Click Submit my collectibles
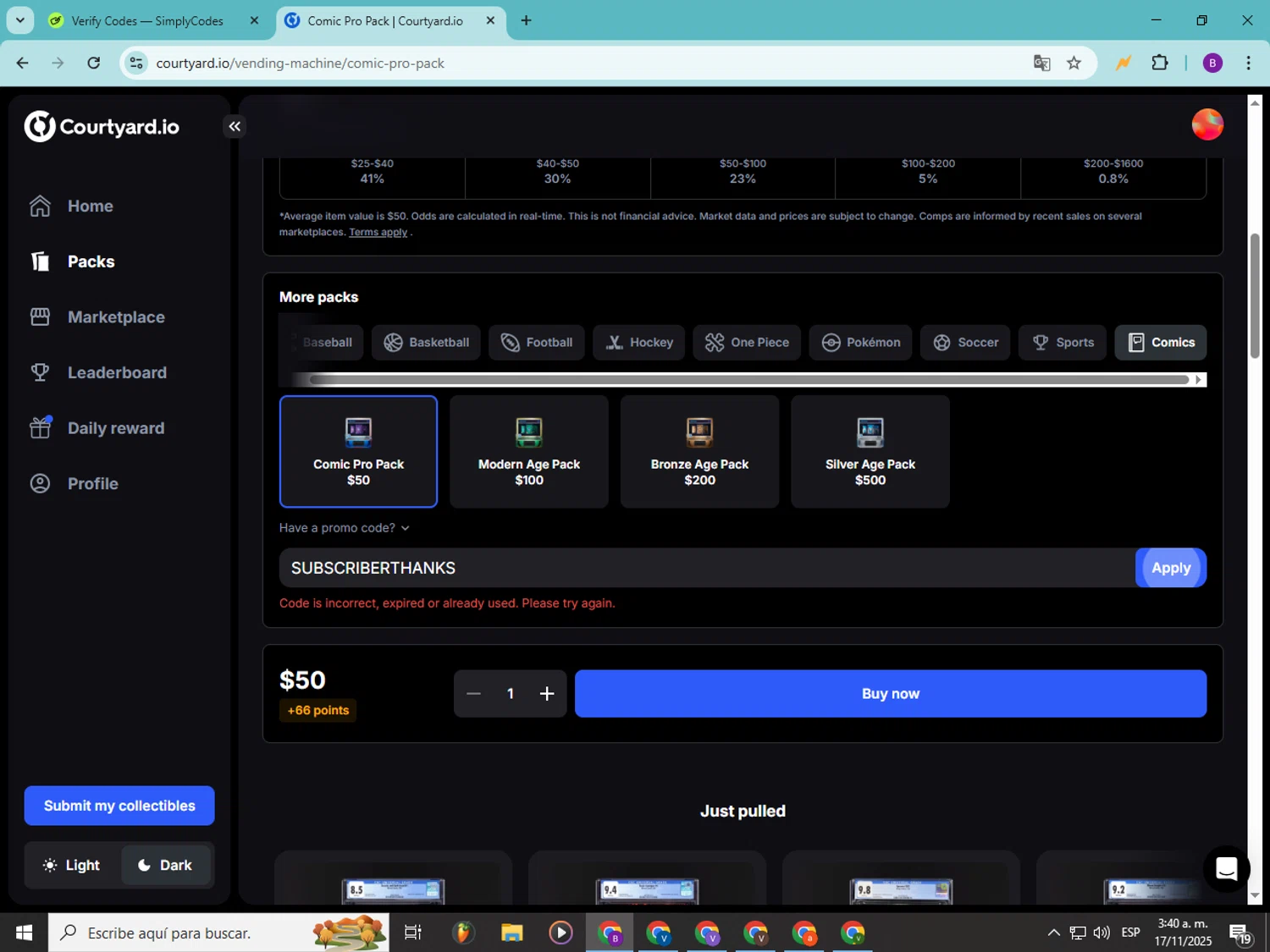This screenshot has width=1270, height=952. tap(119, 806)
